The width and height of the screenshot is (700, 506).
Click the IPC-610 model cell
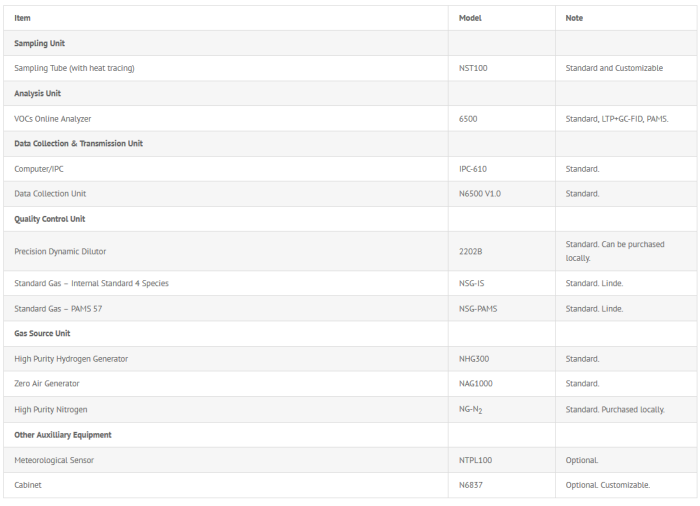click(473, 169)
